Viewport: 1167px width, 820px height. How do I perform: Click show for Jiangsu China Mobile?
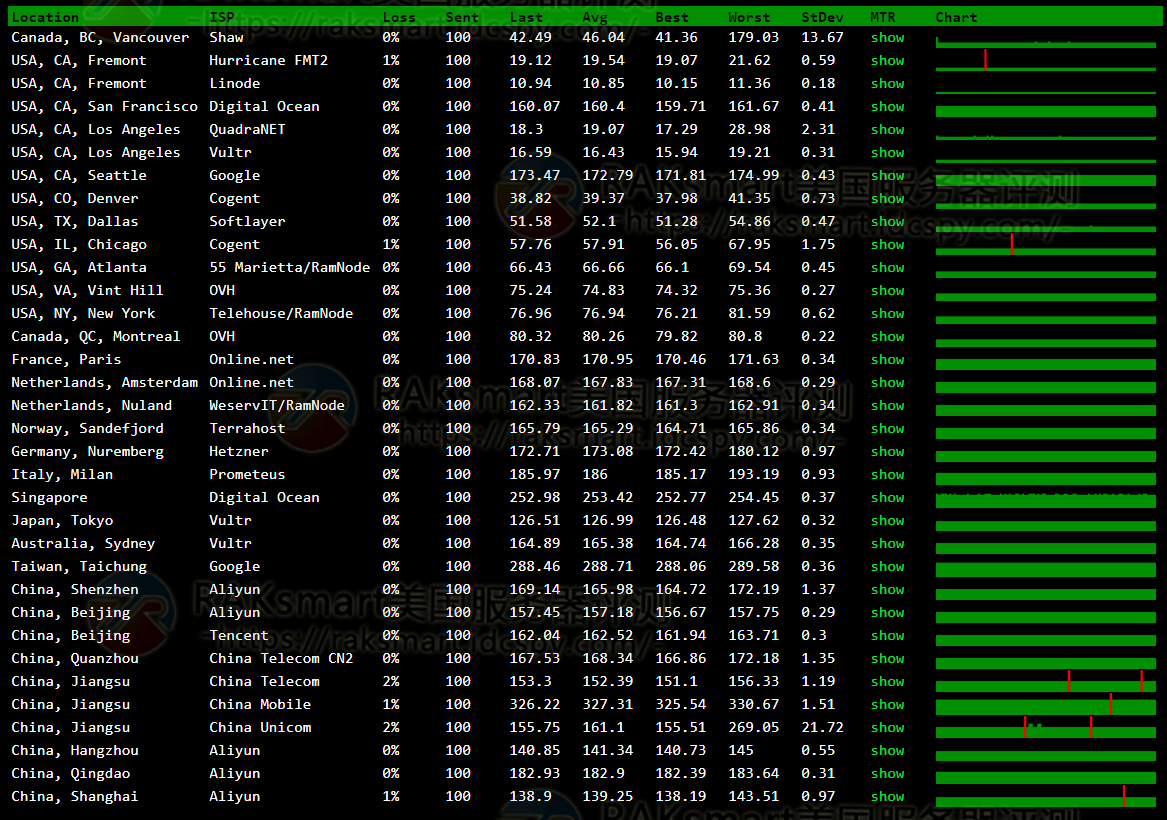[887, 705]
